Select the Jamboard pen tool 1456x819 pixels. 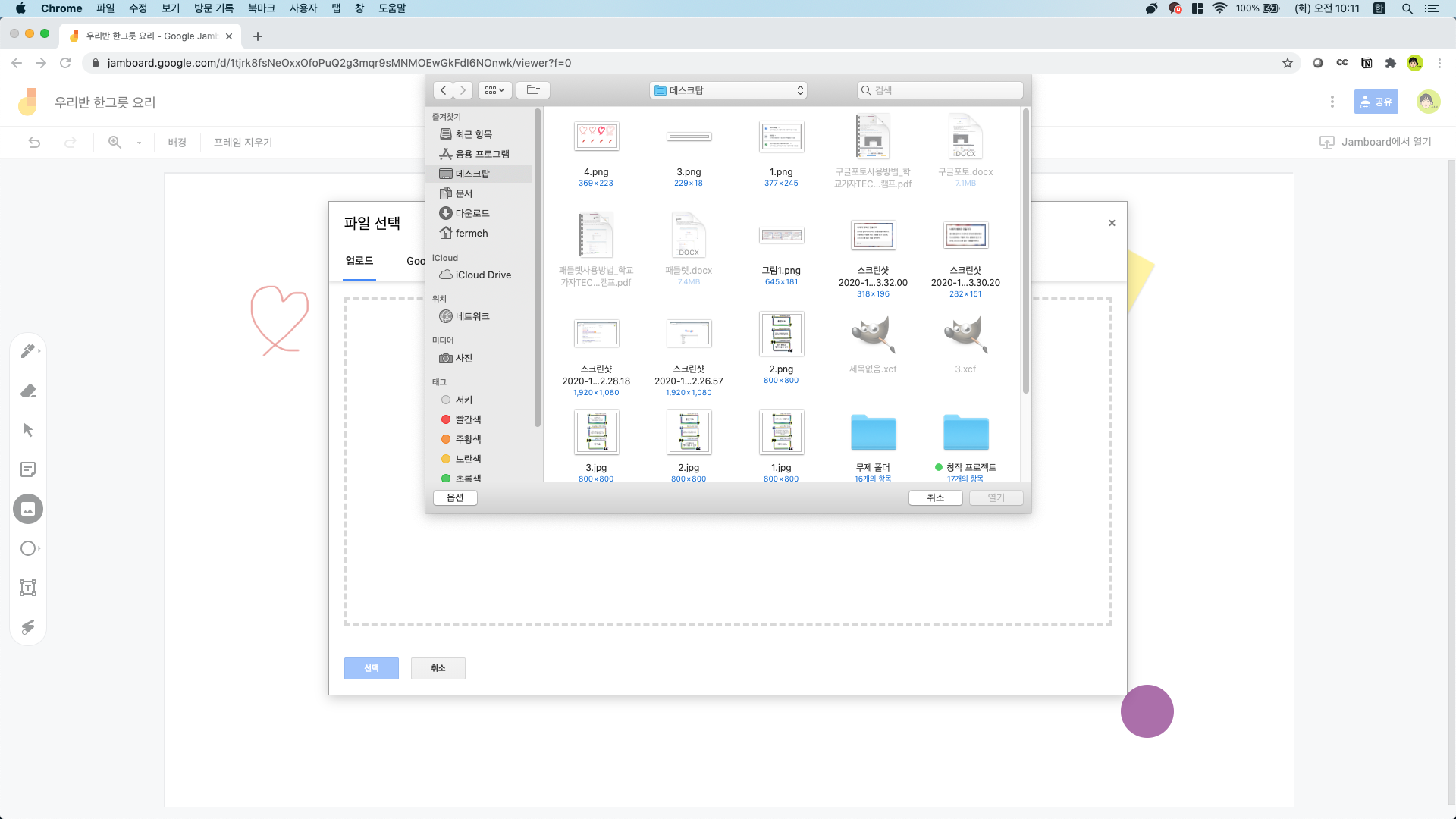click(28, 351)
